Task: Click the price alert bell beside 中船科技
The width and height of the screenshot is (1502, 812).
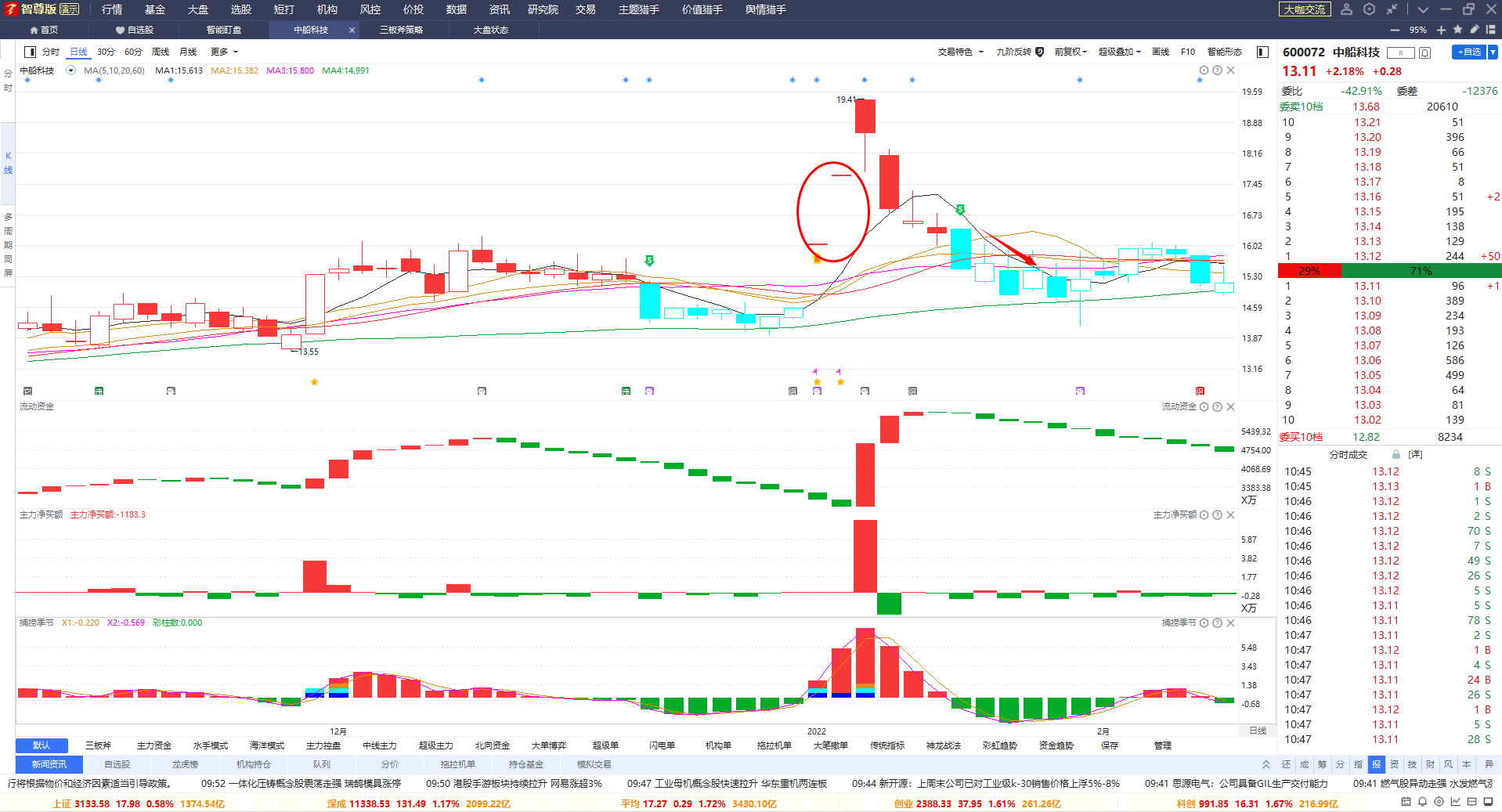Action: point(1425,52)
